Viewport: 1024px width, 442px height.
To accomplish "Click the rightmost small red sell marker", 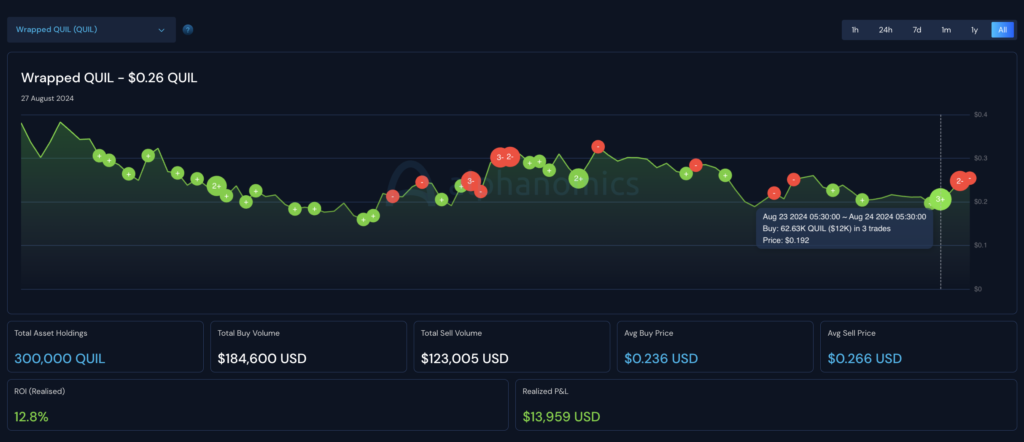I will point(970,178).
